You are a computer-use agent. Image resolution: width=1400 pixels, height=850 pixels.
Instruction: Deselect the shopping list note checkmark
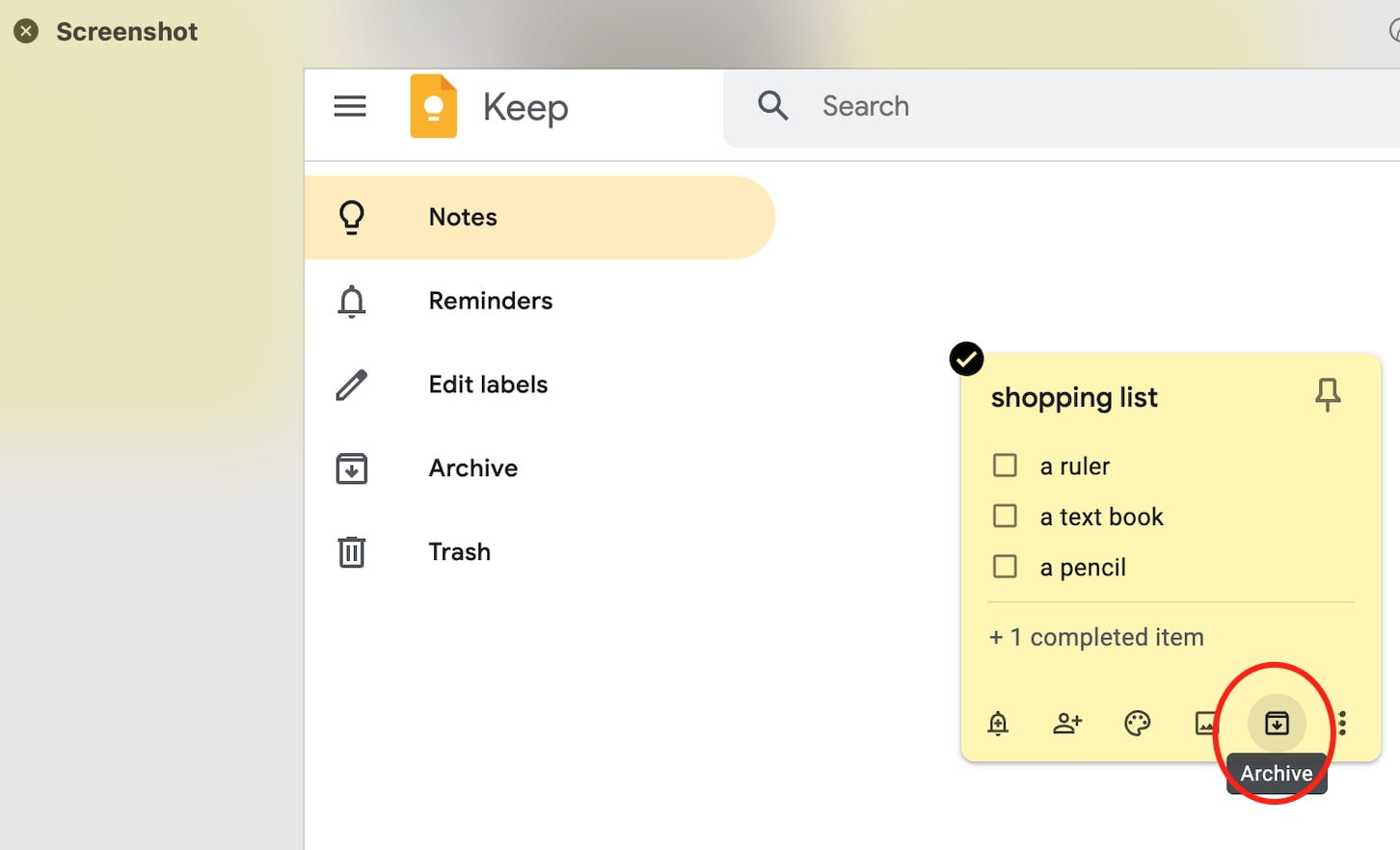pos(966,359)
